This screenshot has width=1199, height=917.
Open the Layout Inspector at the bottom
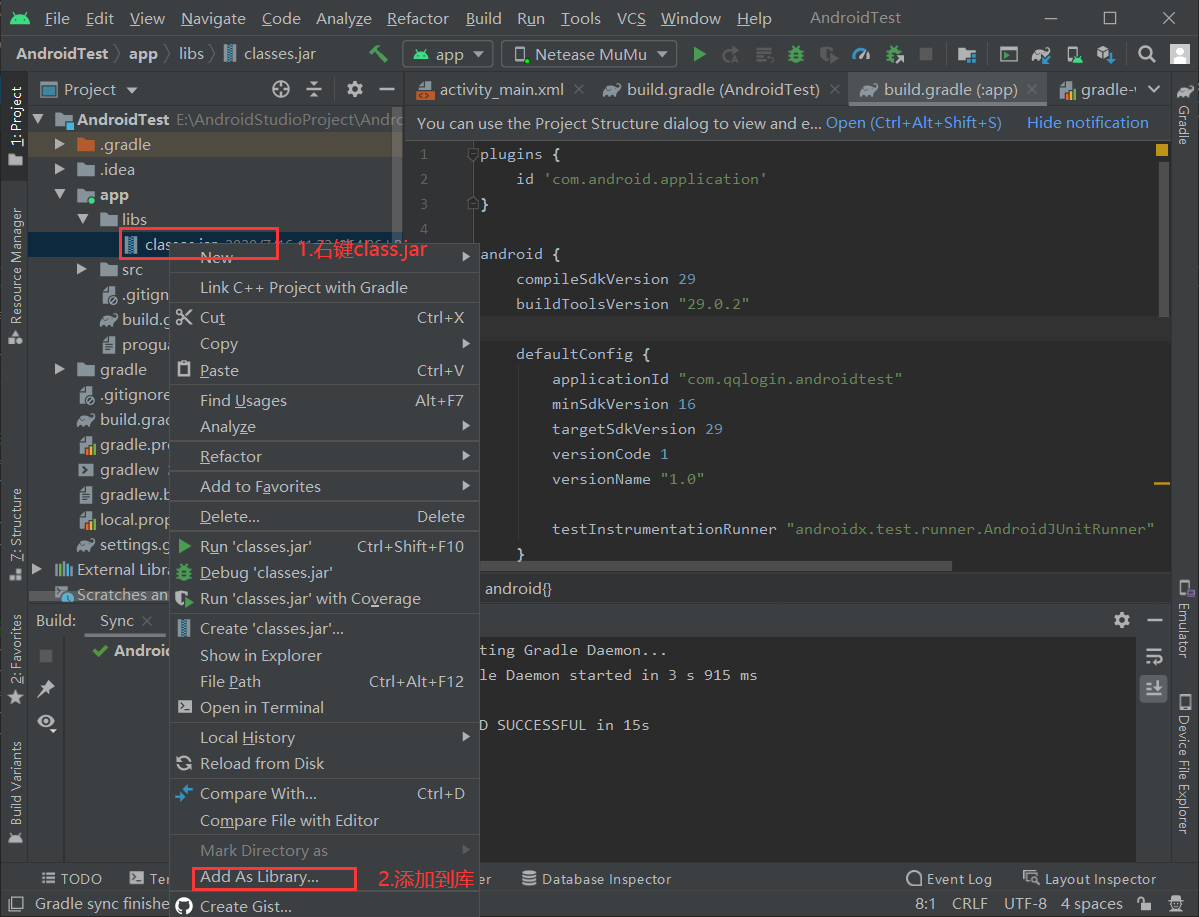[1090, 878]
